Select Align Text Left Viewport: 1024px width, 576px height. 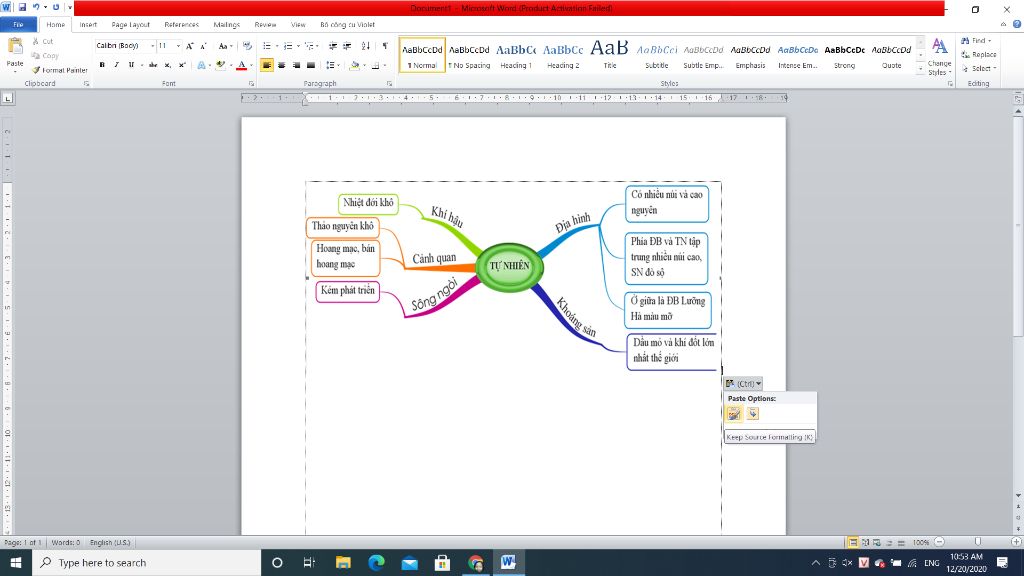266,65
